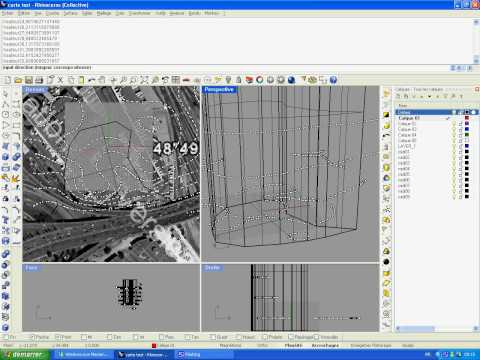Close the layers panel with its X button

point(477,89)
